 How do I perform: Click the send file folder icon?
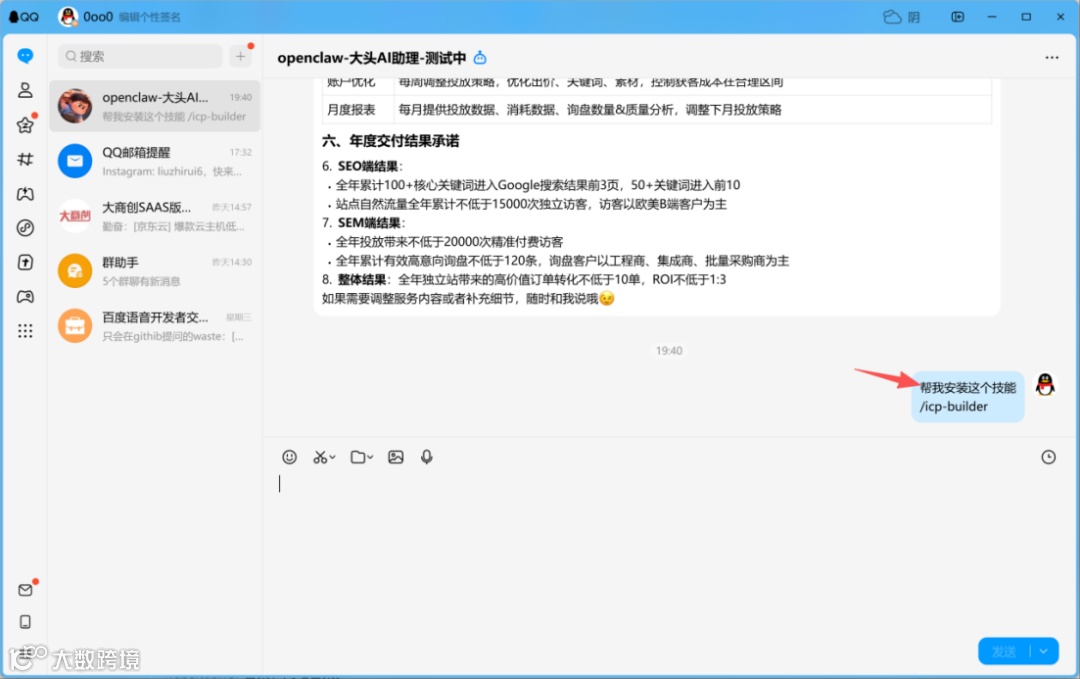tap(357, 457)
